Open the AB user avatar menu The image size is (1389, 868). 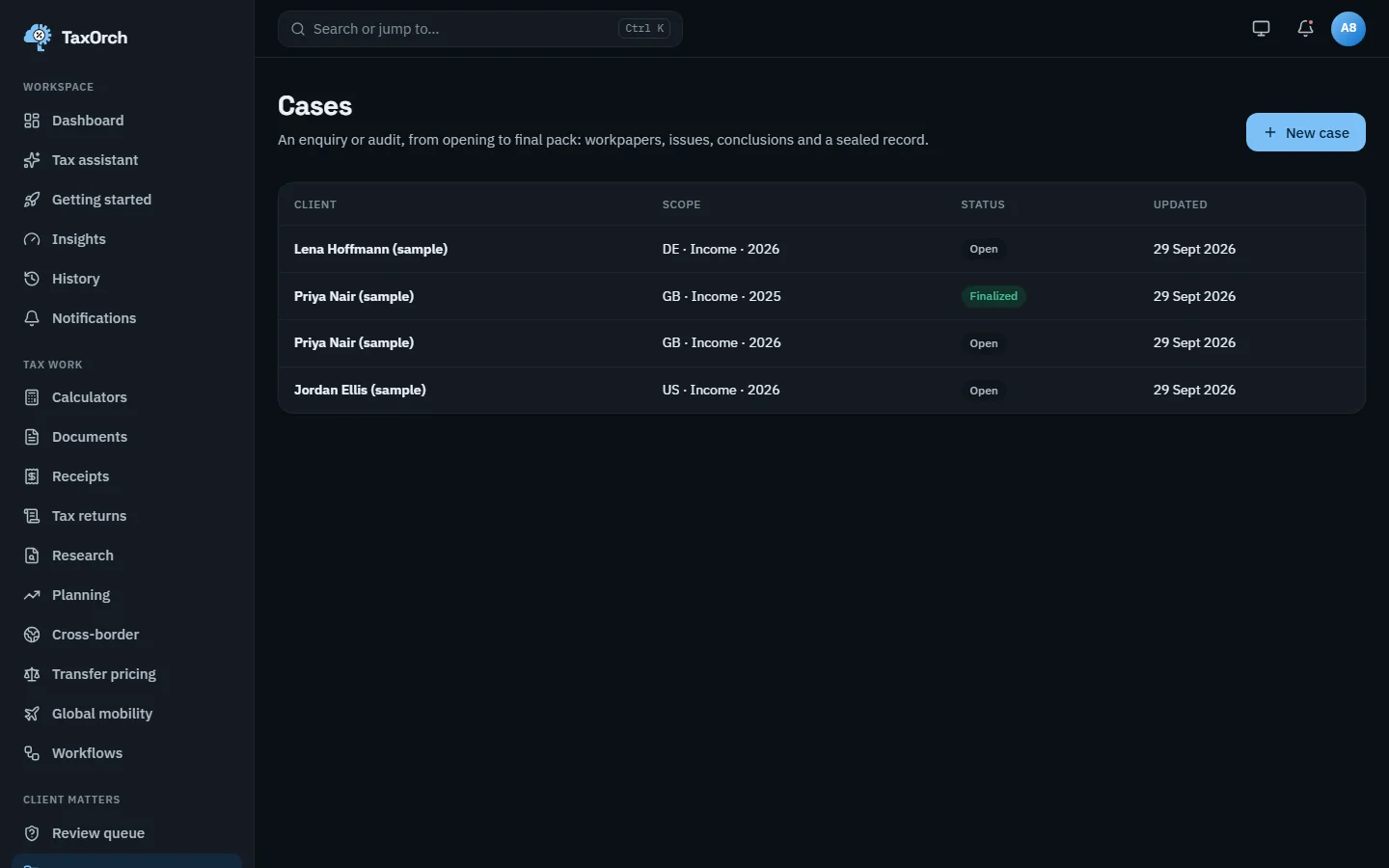point(1348,29)
